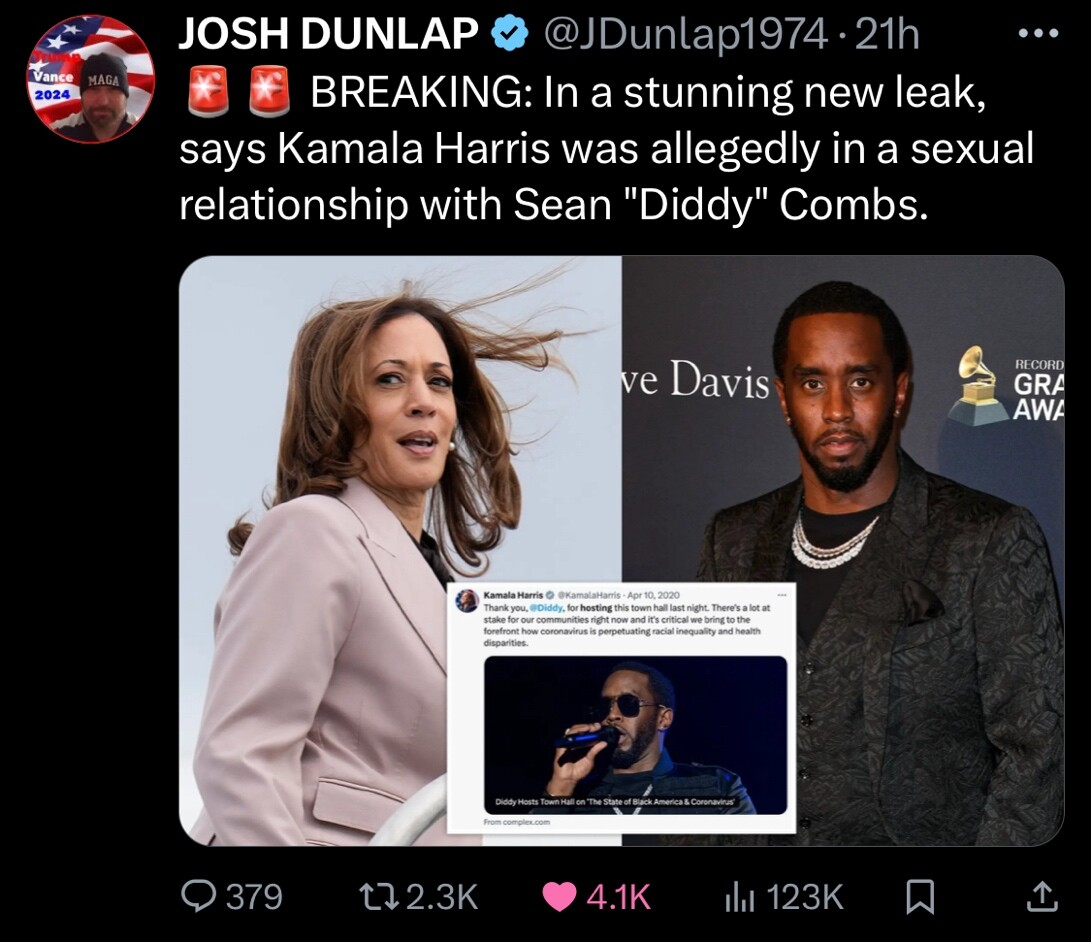The height and width of the screenshot is (942, 1091).
Task: Open the attached Kamala Harris photo
Action: pyautogui.click(x=400, y=550)
